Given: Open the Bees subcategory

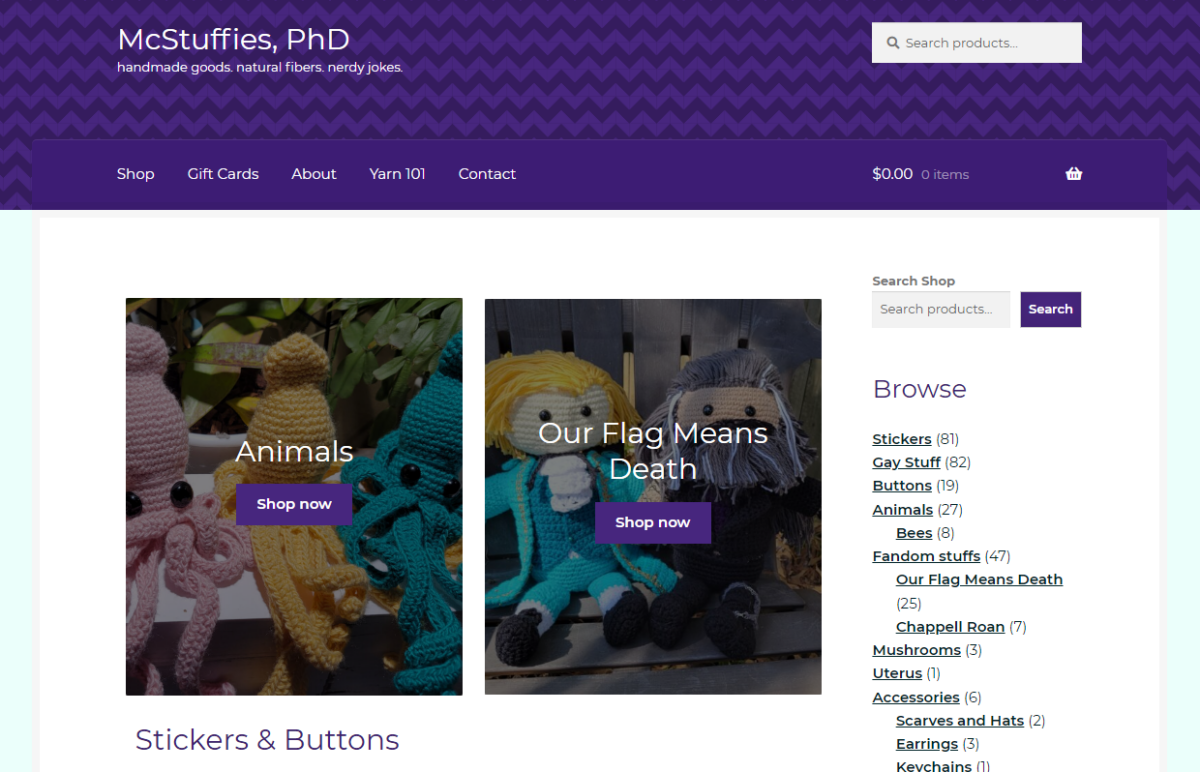Looking at the screenshot, I should tap(914, 533).
